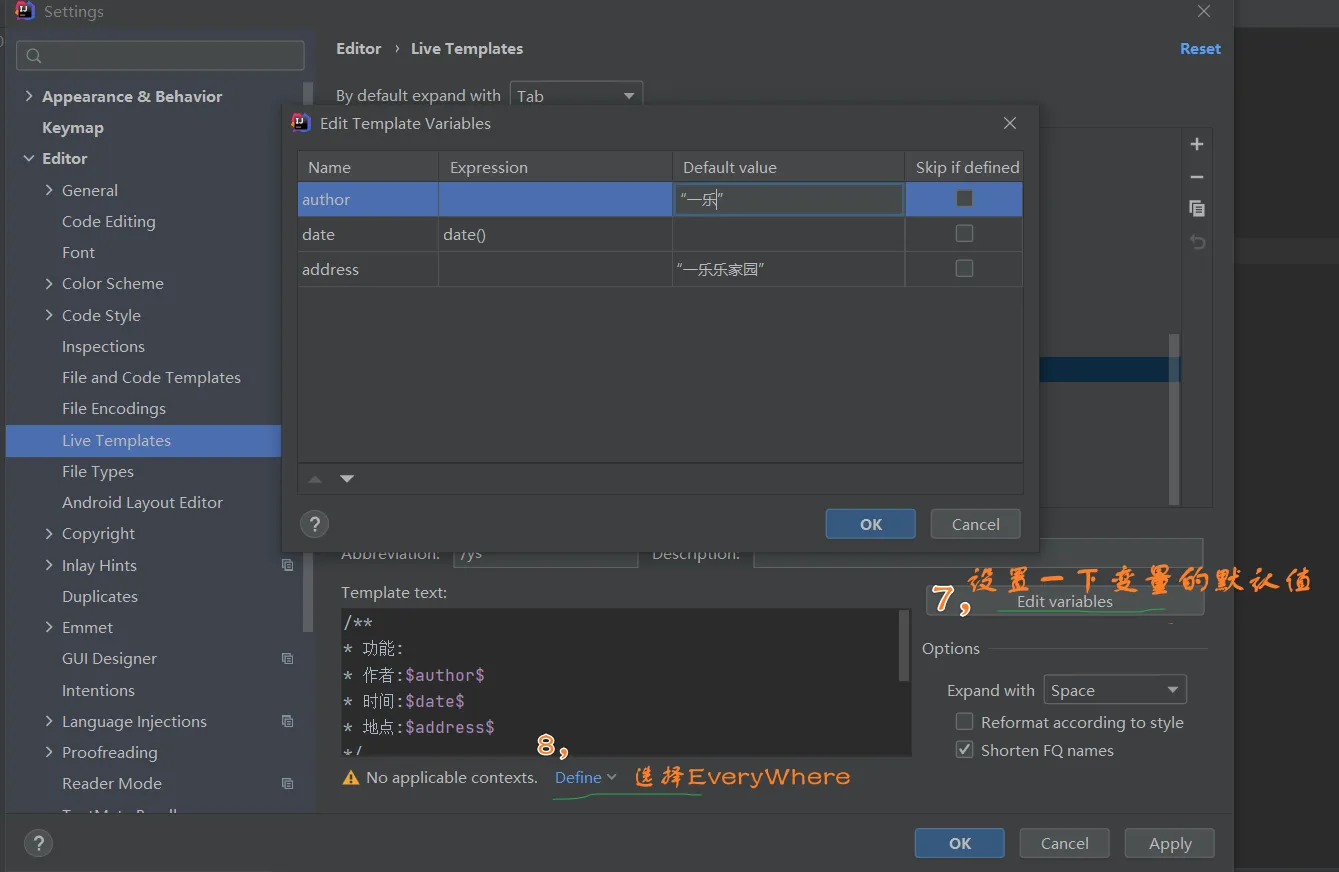Expand the Color Scheme node
The height and width of the screenshot is (872, 1339).
pos(49,284)
